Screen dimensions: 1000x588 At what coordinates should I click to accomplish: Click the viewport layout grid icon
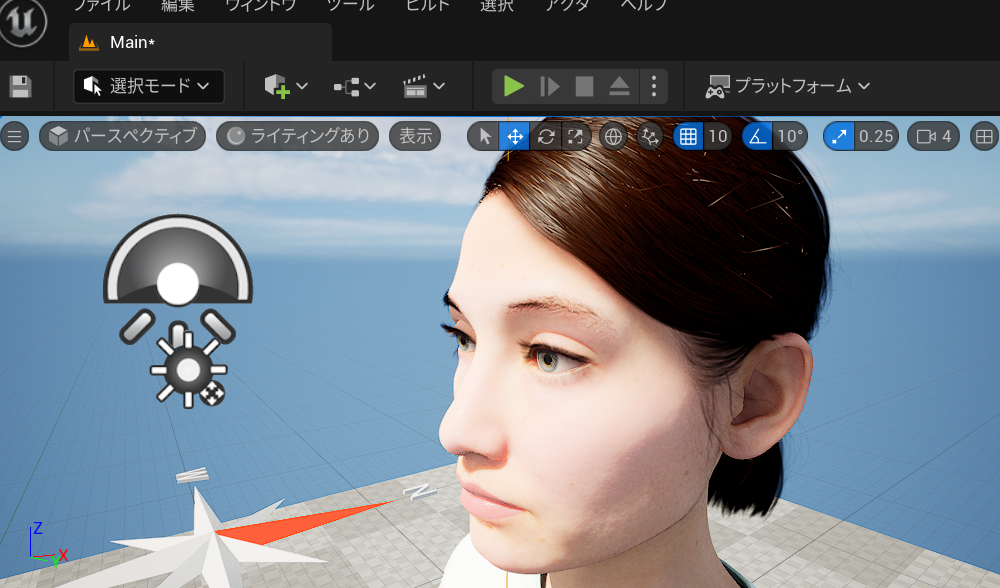click(x=984, y=136)
